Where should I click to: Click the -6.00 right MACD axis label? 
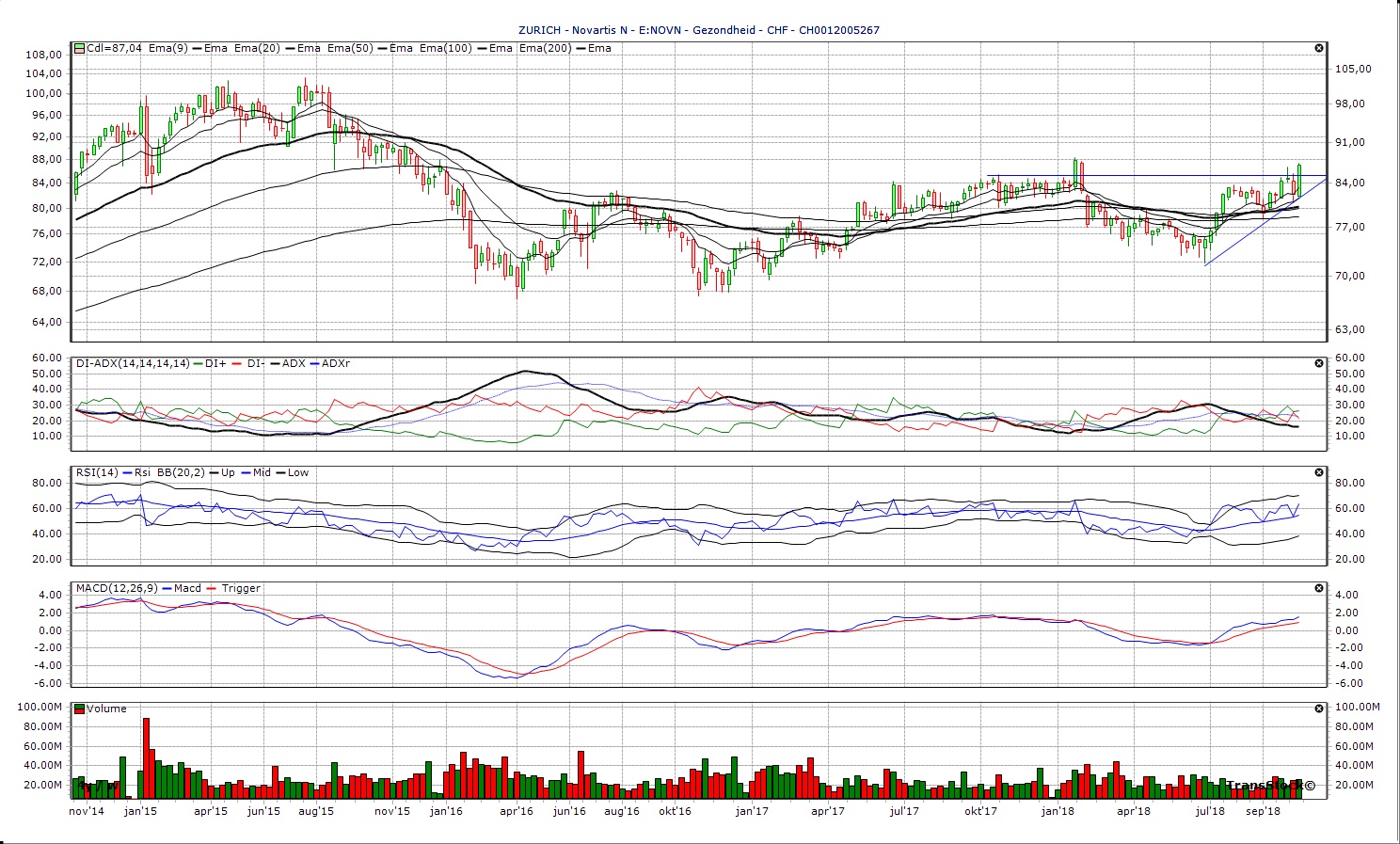point(1351,684)
